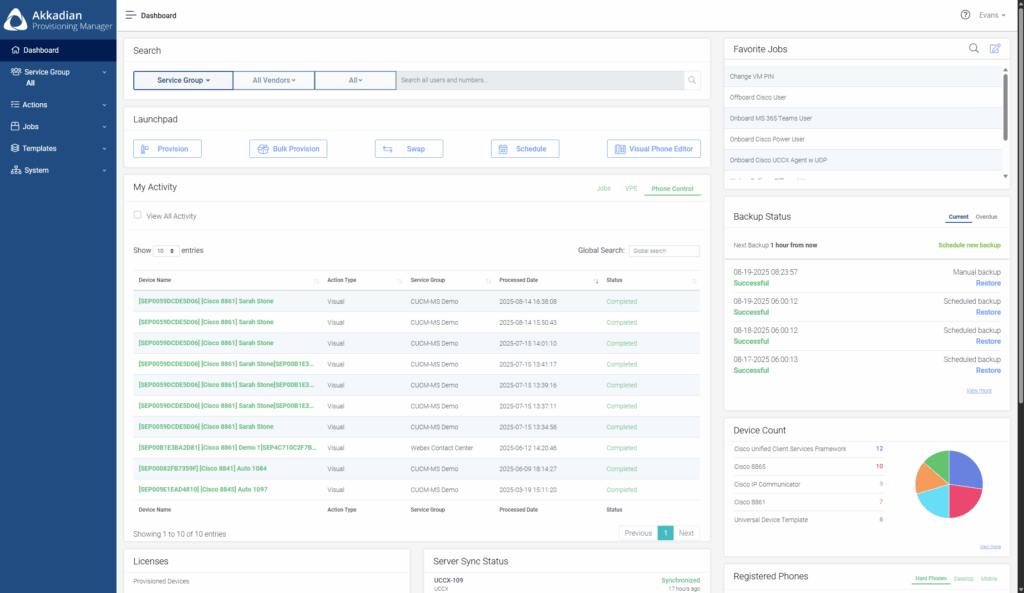Screen dimensions: 1024x593
Task: Show Current backup status tab
Action: point(958,217)
